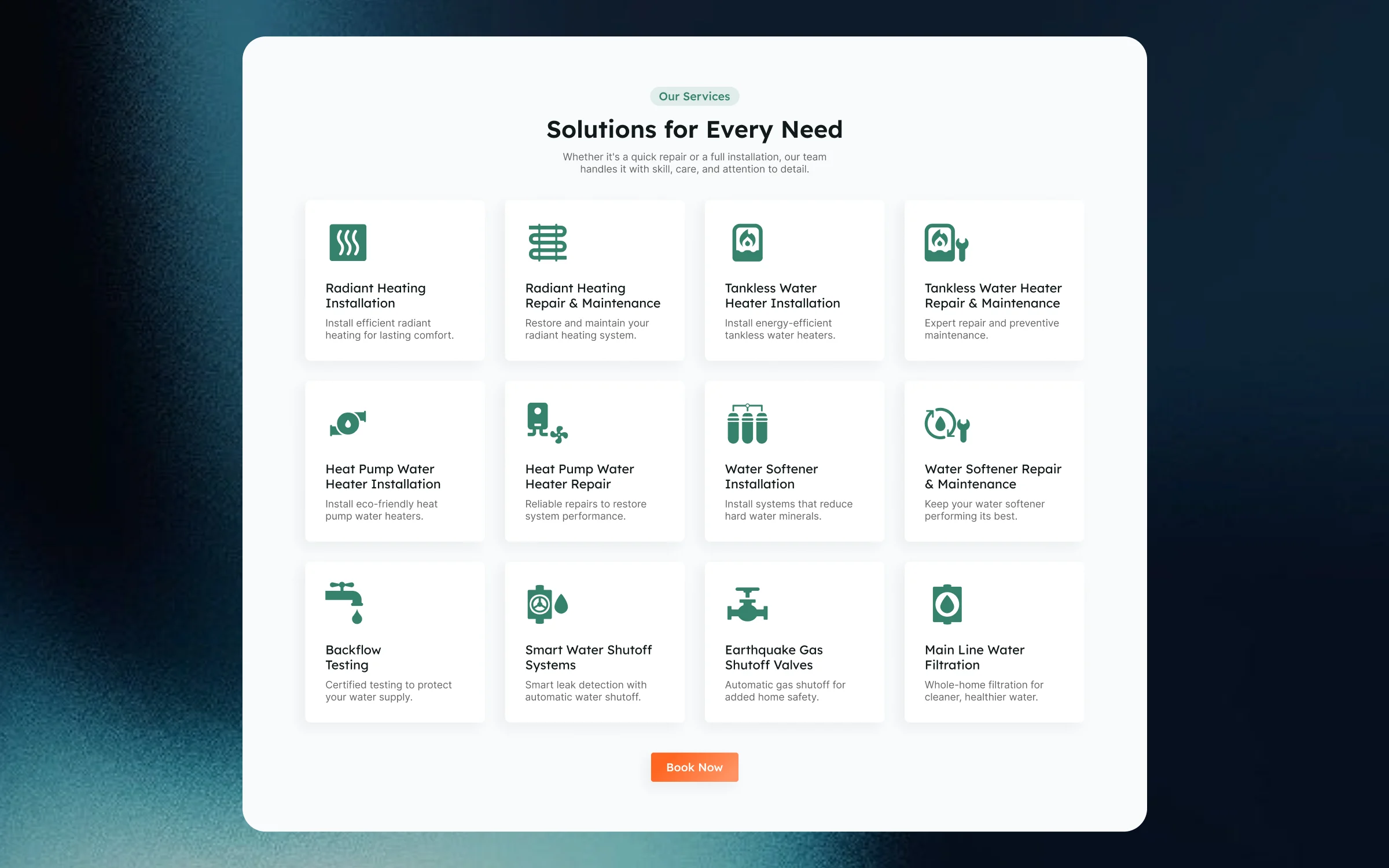
Task: Click the heat pump repair fan icon
Action: click(x=547, y=424)
